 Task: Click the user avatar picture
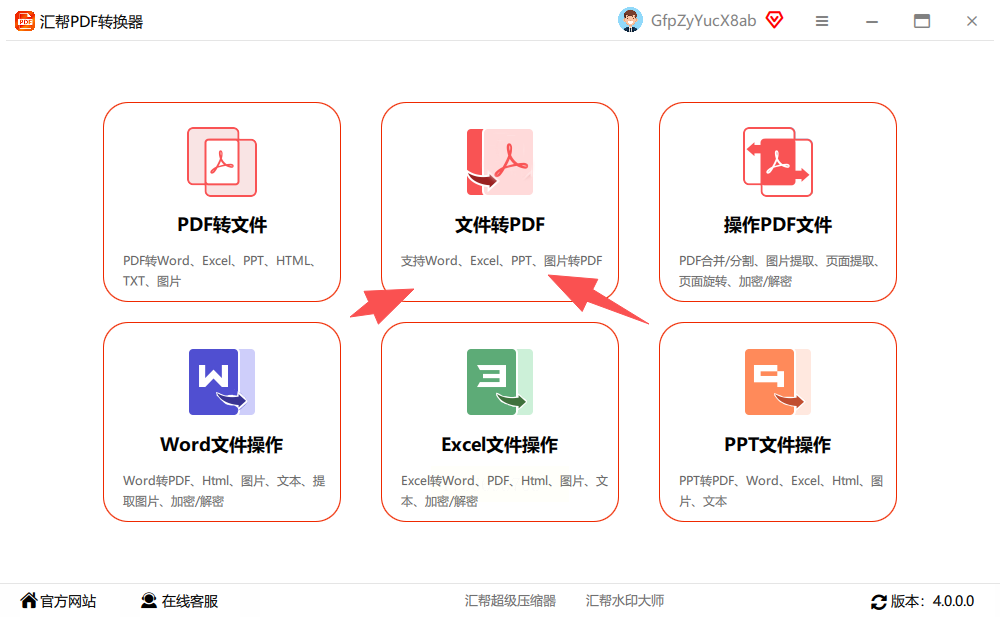coord(630,20)
